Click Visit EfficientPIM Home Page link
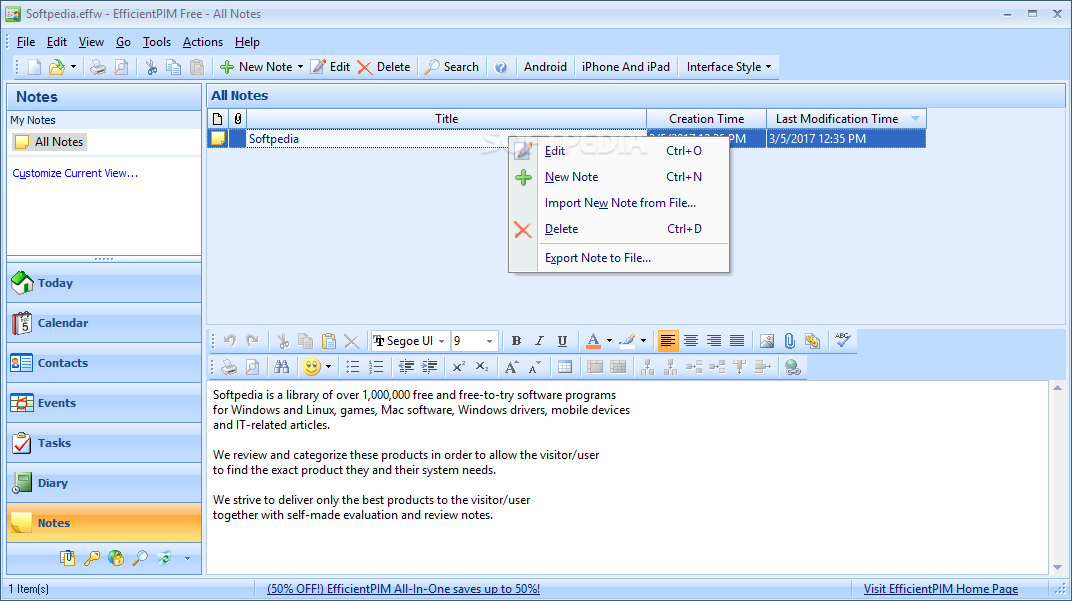The image size is (1072, 601). tap(941, 589)
